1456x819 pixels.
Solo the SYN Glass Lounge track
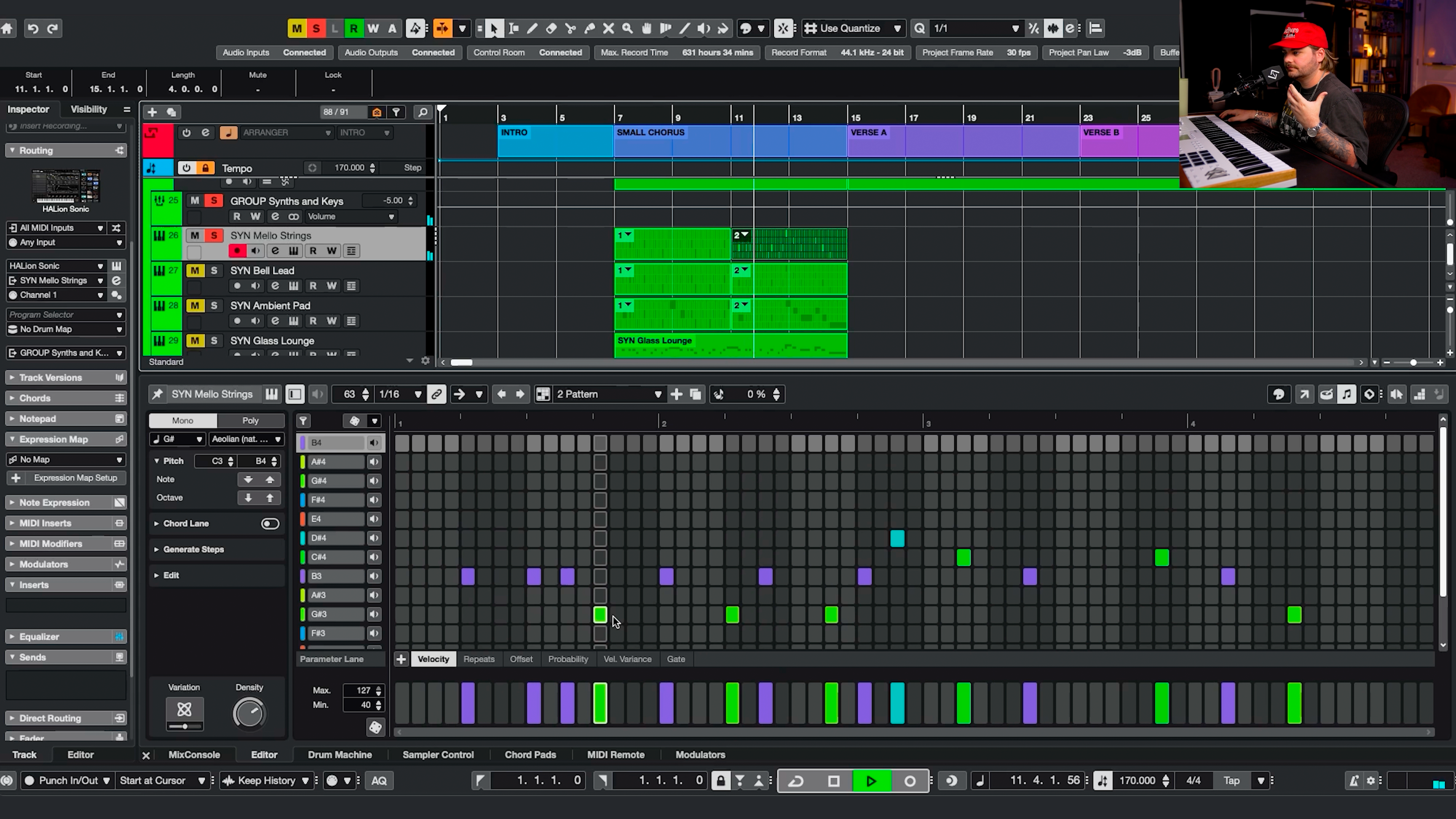[x=214, y=340]
